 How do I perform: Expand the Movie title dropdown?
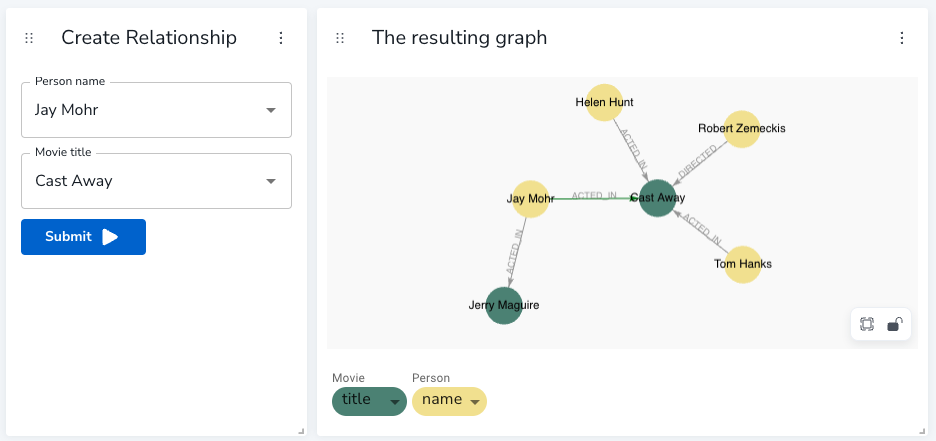[271, 181]
